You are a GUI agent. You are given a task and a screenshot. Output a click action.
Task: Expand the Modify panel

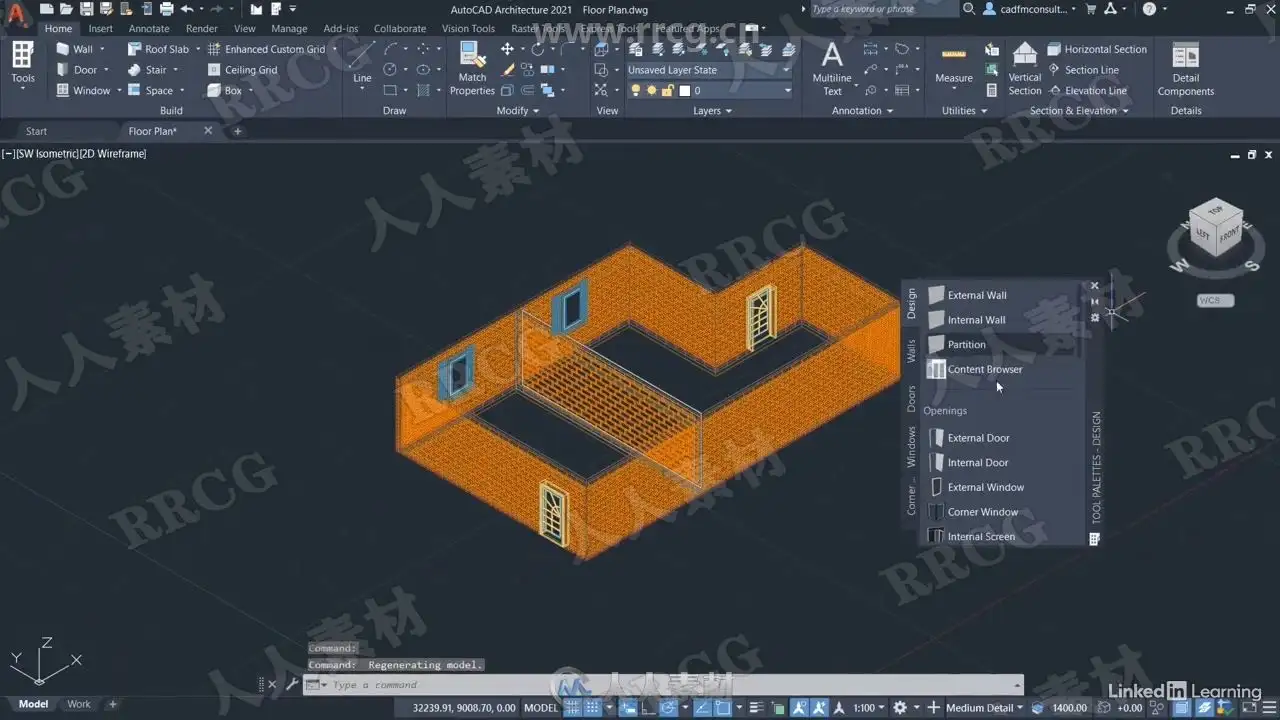[x=518, y=111]
